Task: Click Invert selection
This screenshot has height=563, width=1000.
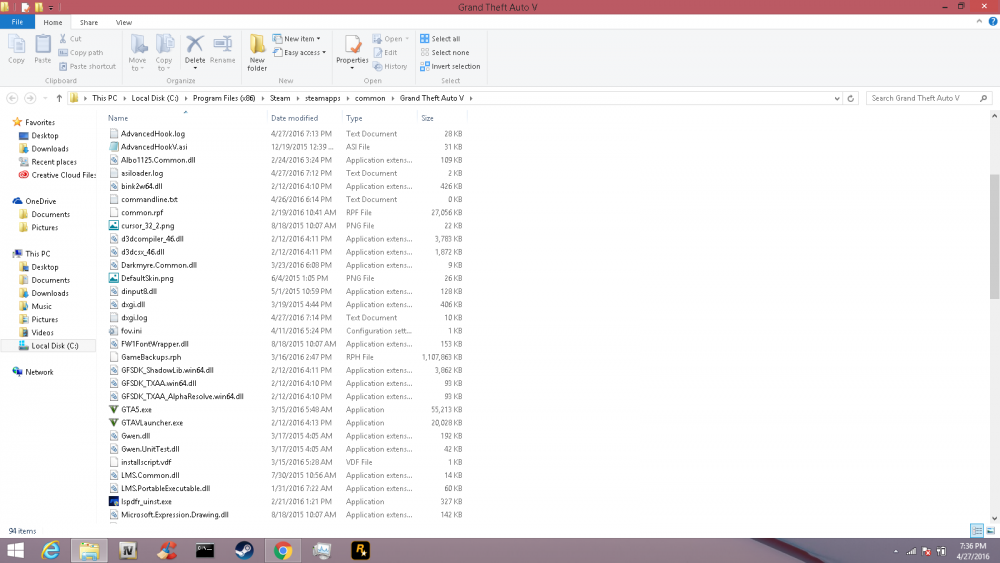Action: click(450, 66)
